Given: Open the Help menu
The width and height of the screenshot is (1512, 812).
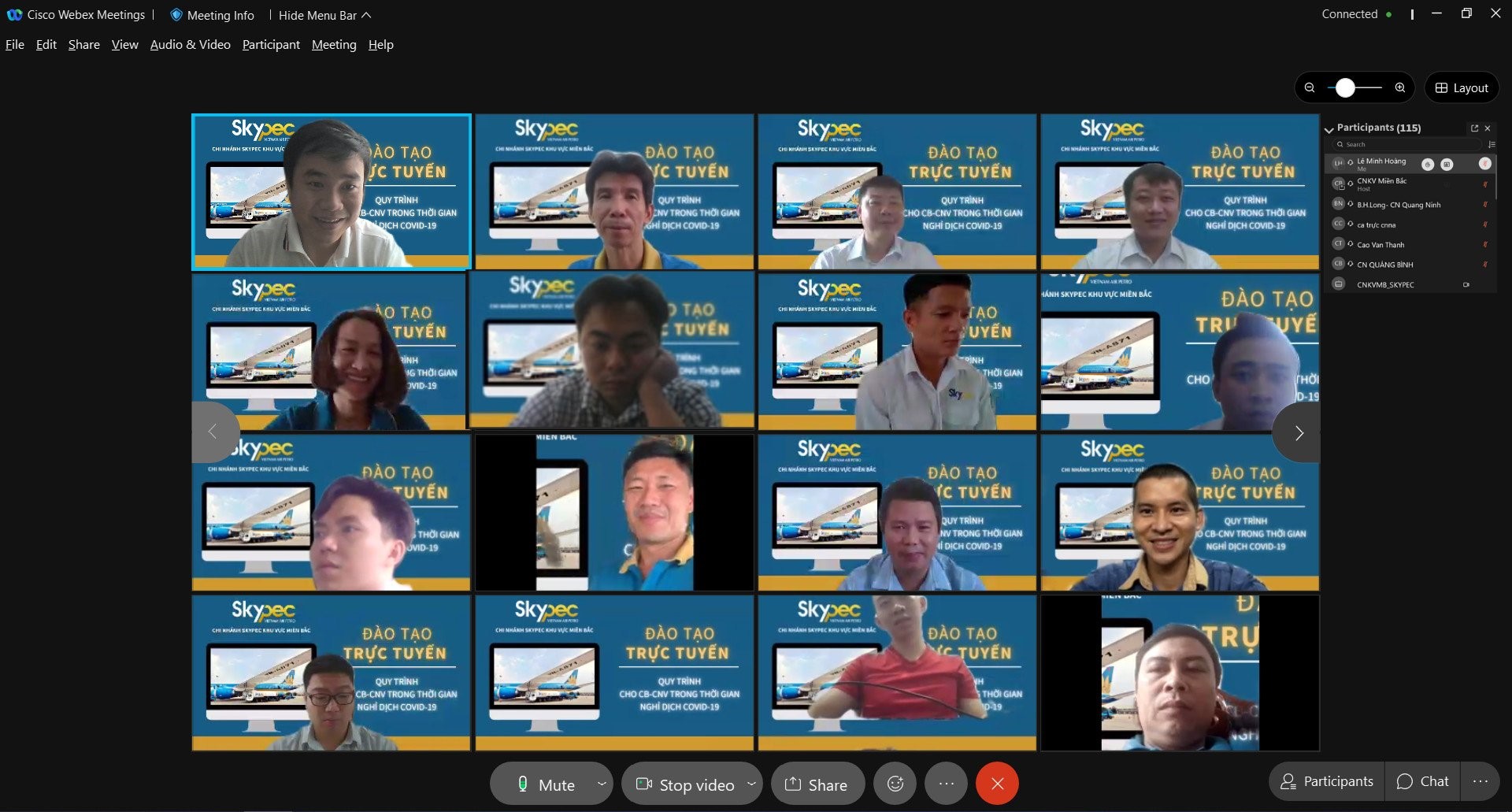Looking at the screenshot, I should [381, 45].
